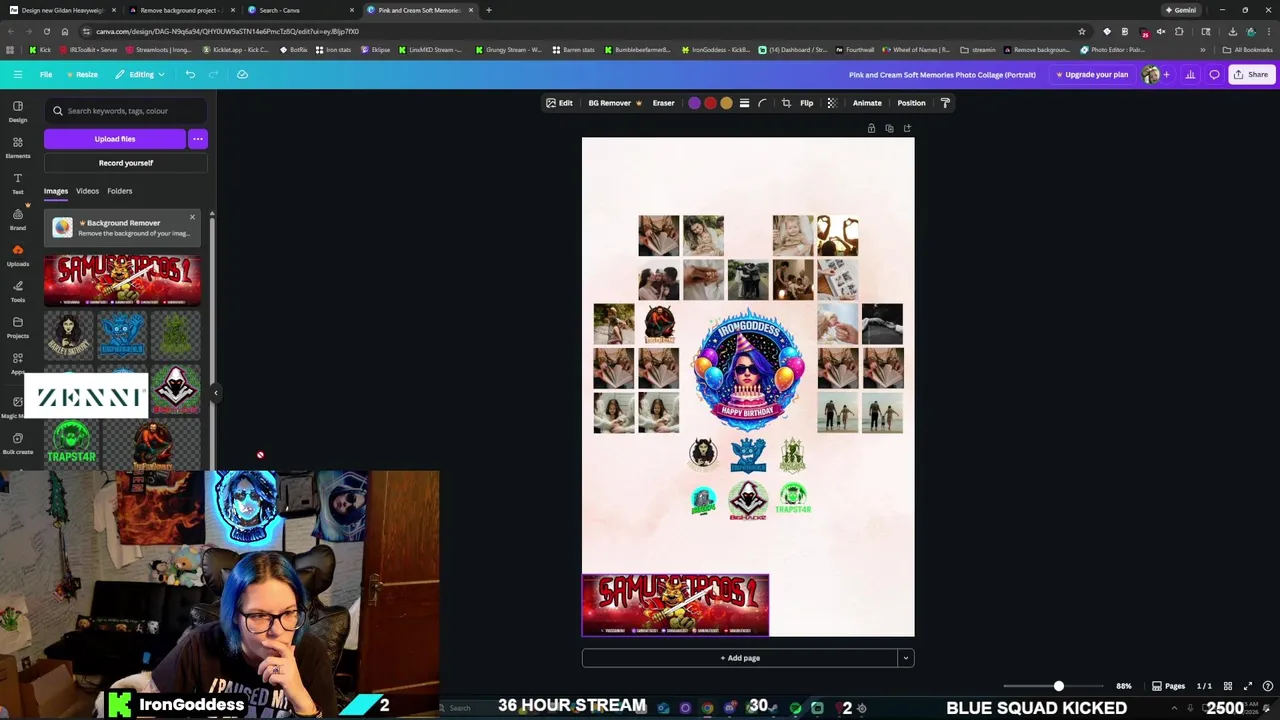
Task: Select the birthday IronGoddess logo on canvas
Action: point(748,369)
